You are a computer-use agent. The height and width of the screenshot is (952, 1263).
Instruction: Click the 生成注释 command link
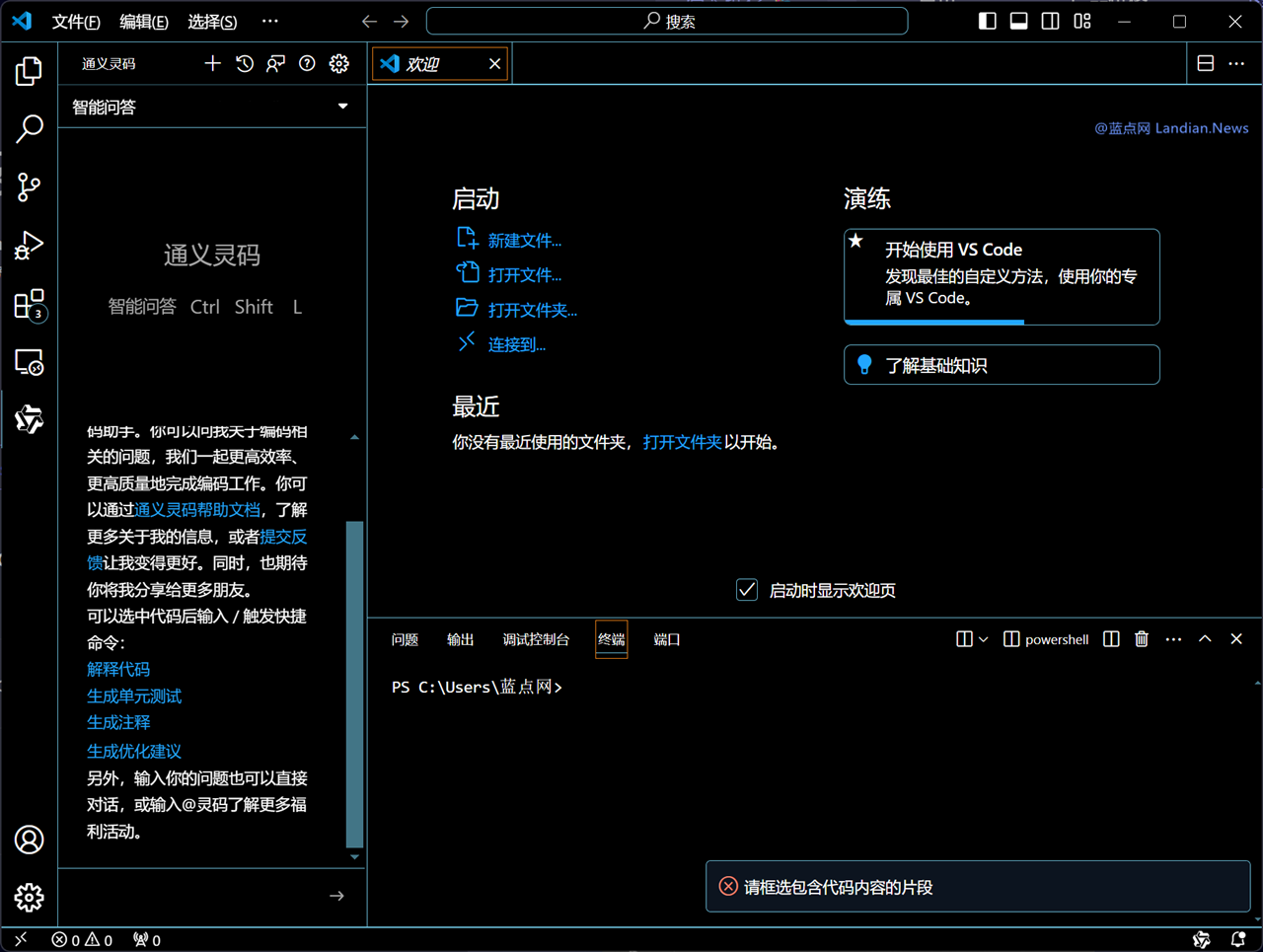(118, 722)
